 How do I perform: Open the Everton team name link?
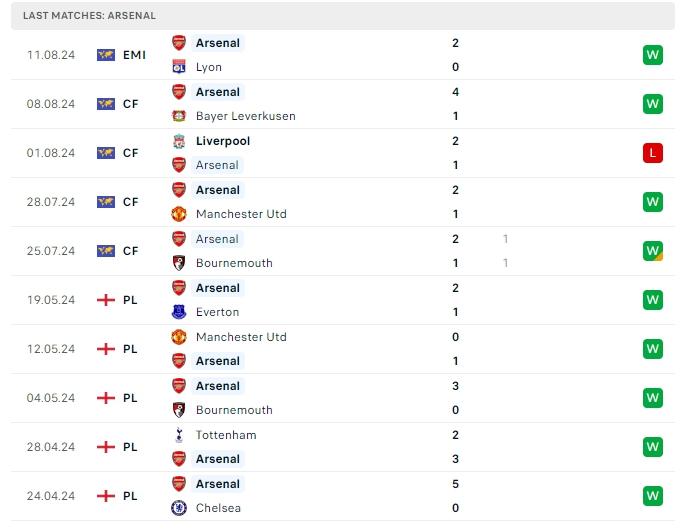217,312
